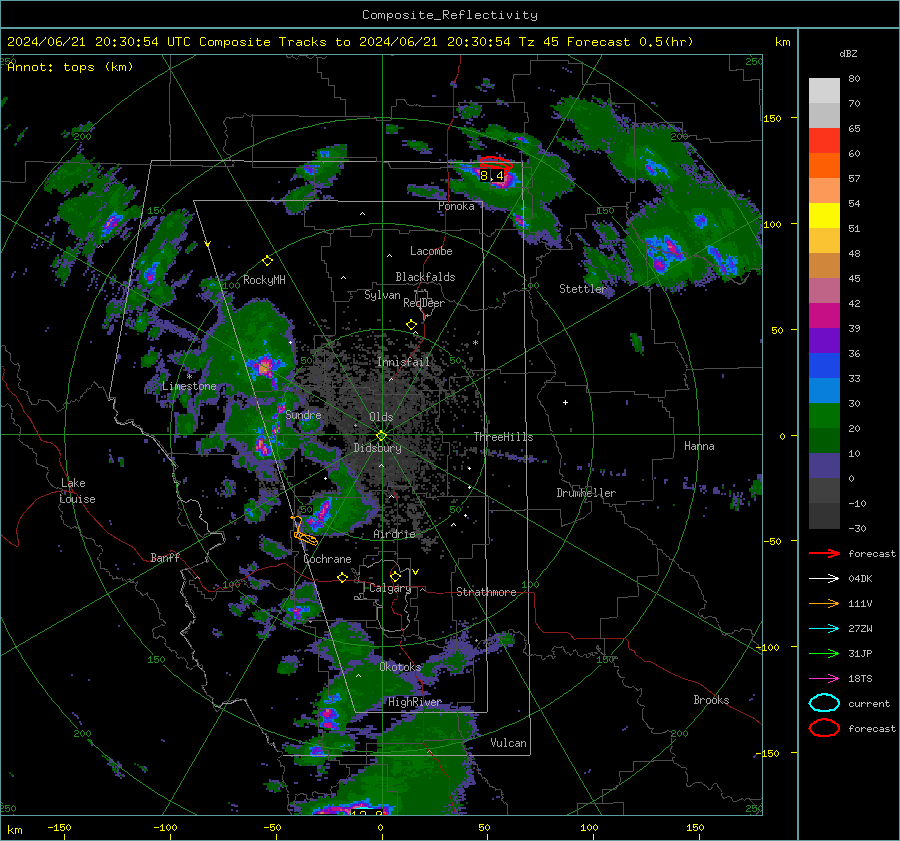Image resolution: width=900 pixels, height=841 pixels.
Task: Click the light blue 33-30 dBZ swatch
Action: (x=824, y=391)
